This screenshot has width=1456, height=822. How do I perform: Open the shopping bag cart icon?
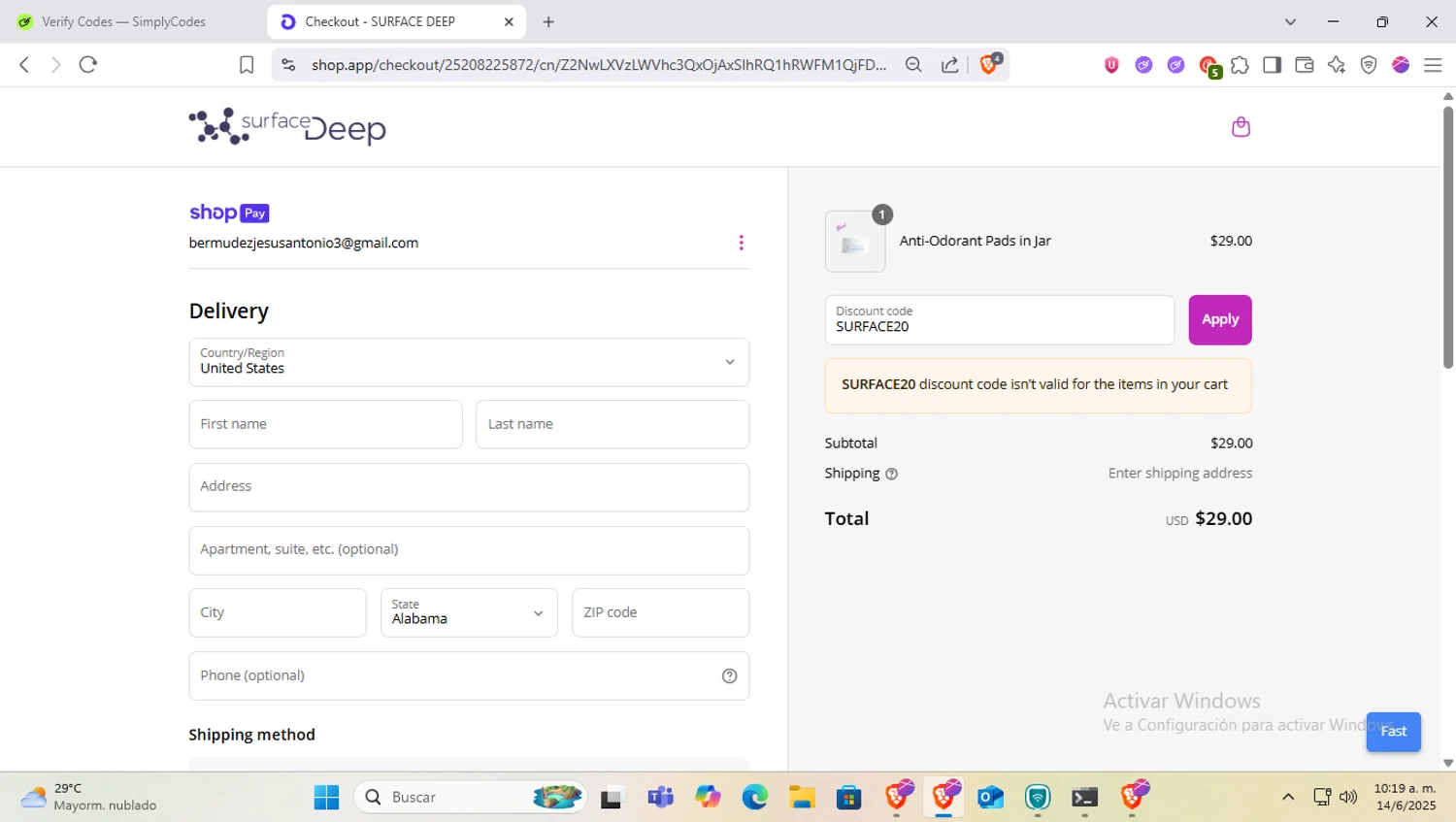tap(1241, 127)
